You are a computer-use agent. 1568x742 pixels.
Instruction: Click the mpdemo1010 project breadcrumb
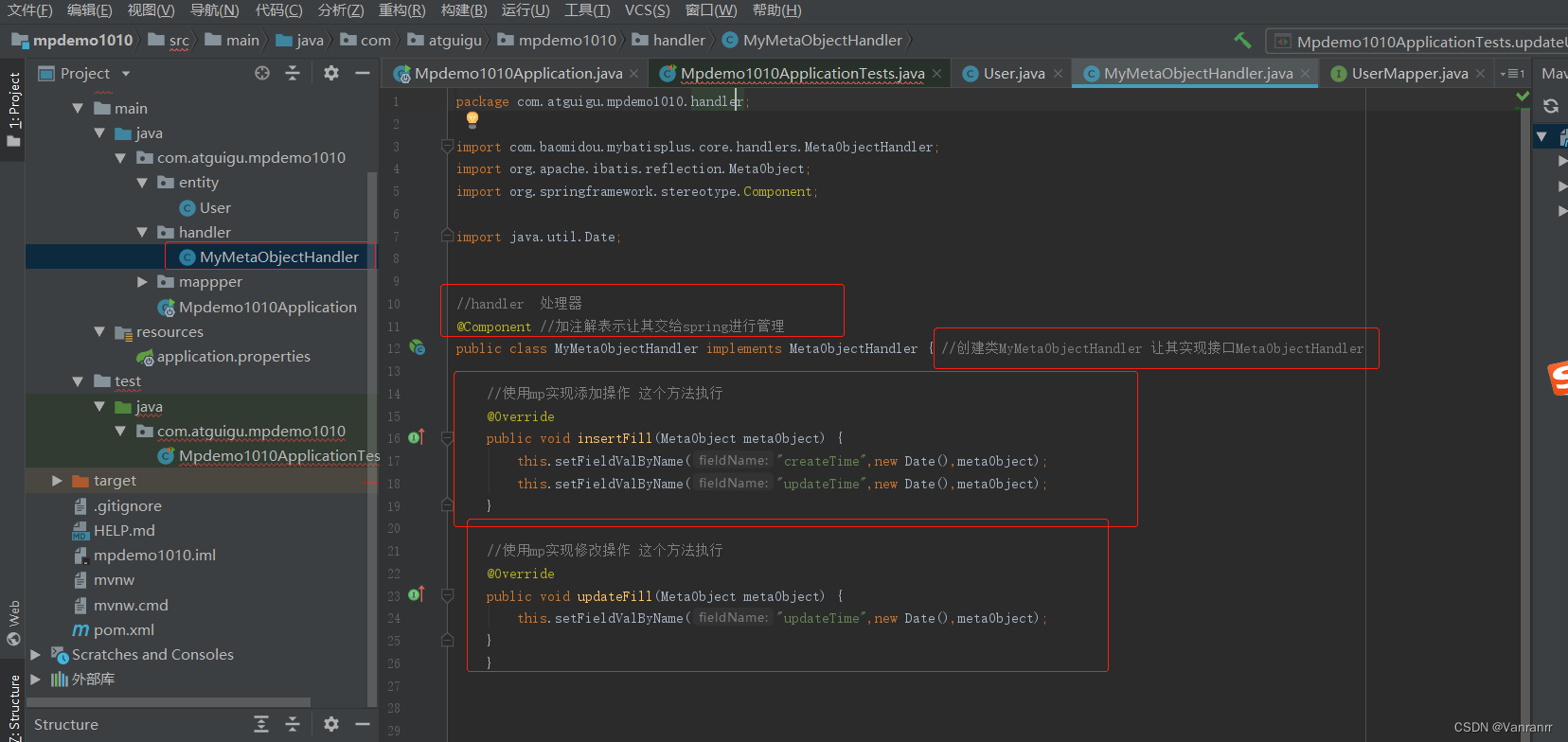(72, 40)
